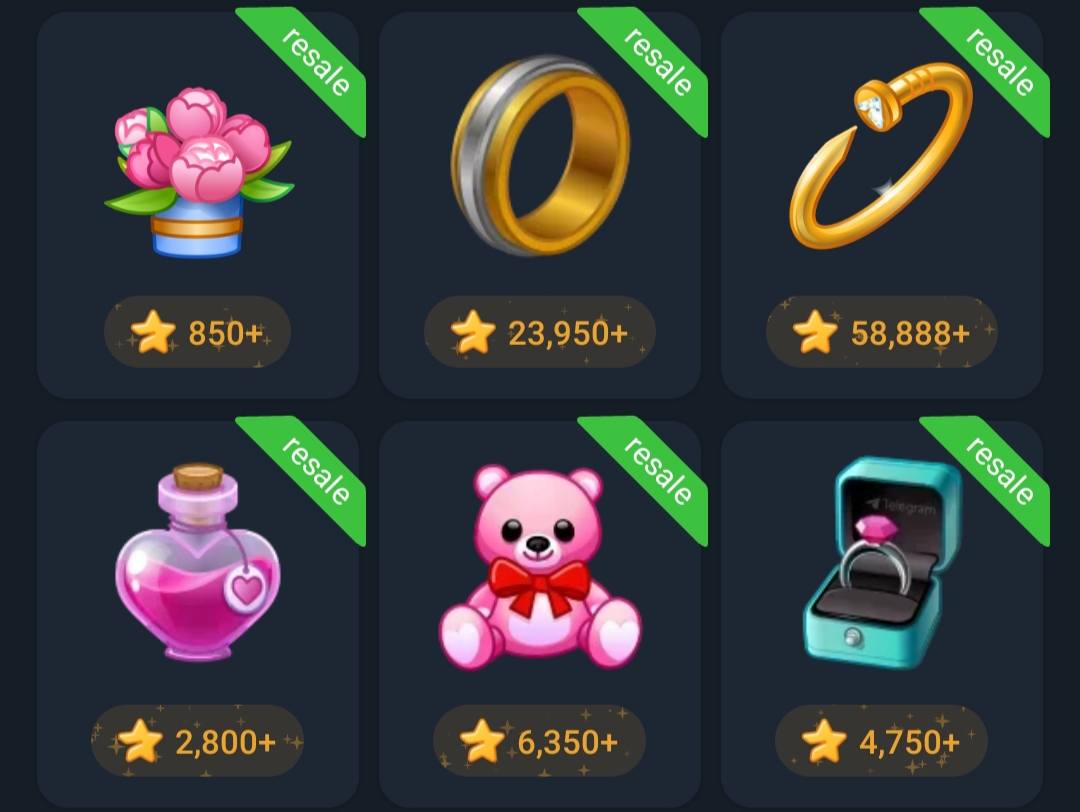Click the 850+ stars price button
1080x812 pixels.
[x=198, y=332]
